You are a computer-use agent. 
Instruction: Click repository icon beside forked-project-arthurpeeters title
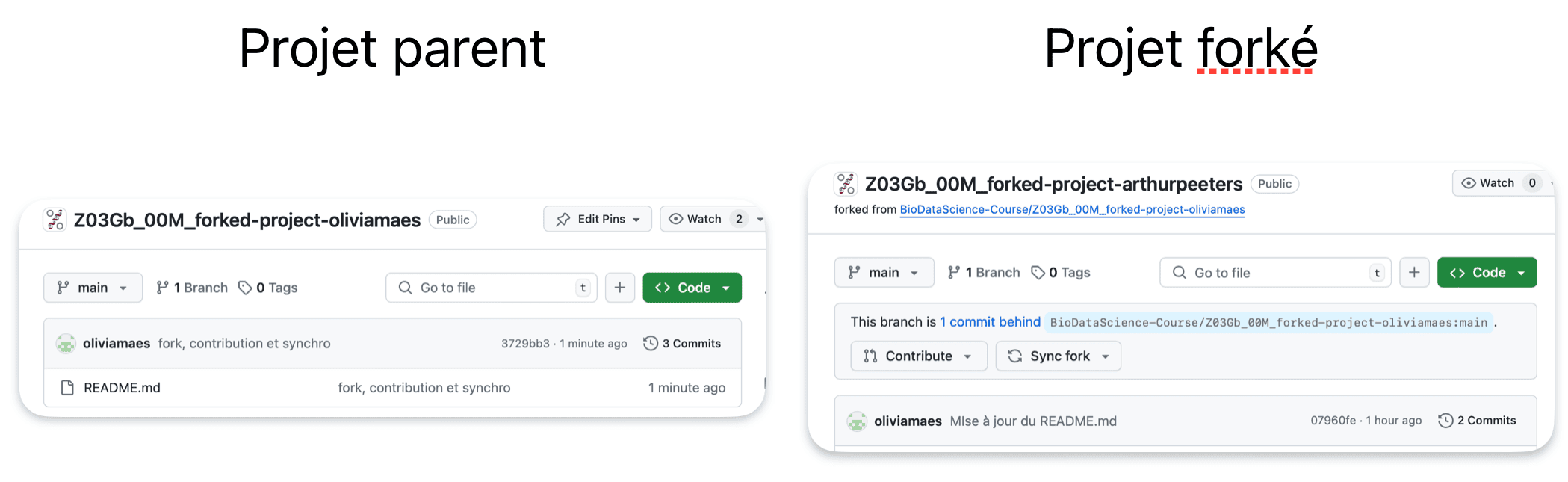pos(846,184)
